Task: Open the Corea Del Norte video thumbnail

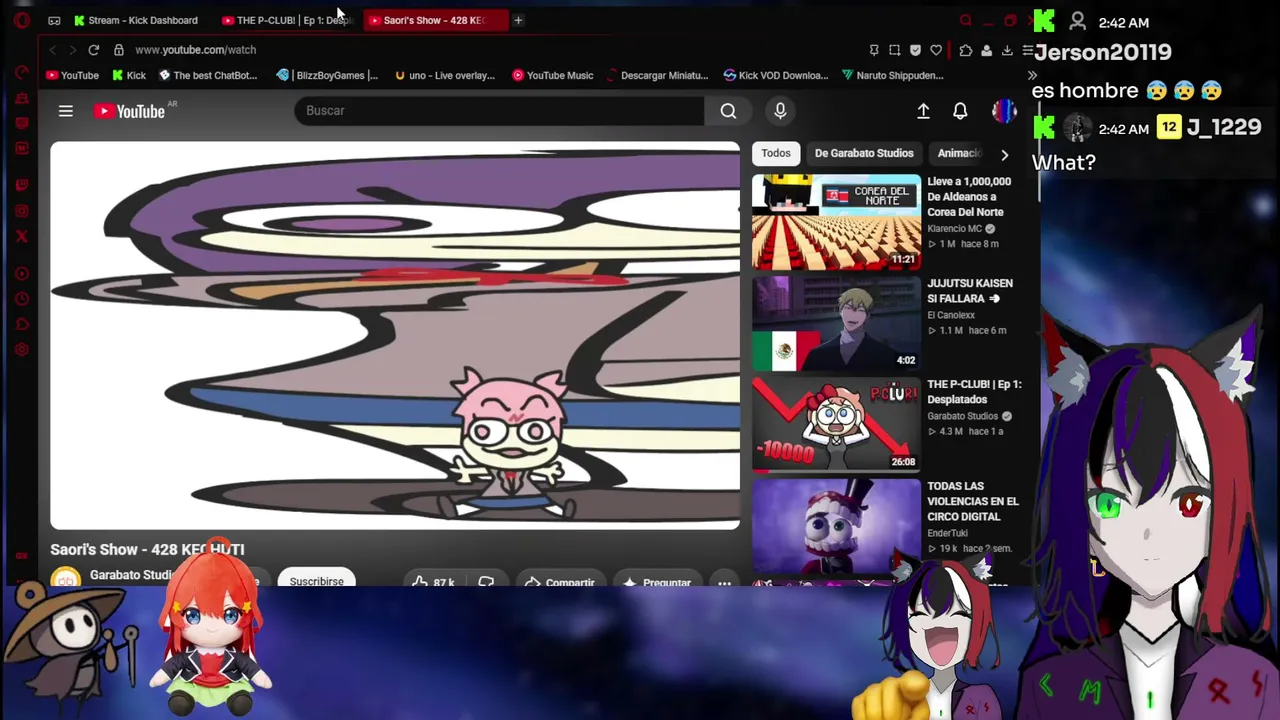Action: tap(836, 221)
